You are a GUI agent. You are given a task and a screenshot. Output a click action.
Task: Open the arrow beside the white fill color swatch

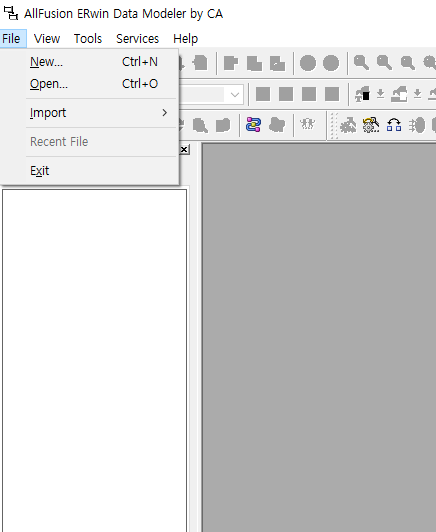[417, 94]
